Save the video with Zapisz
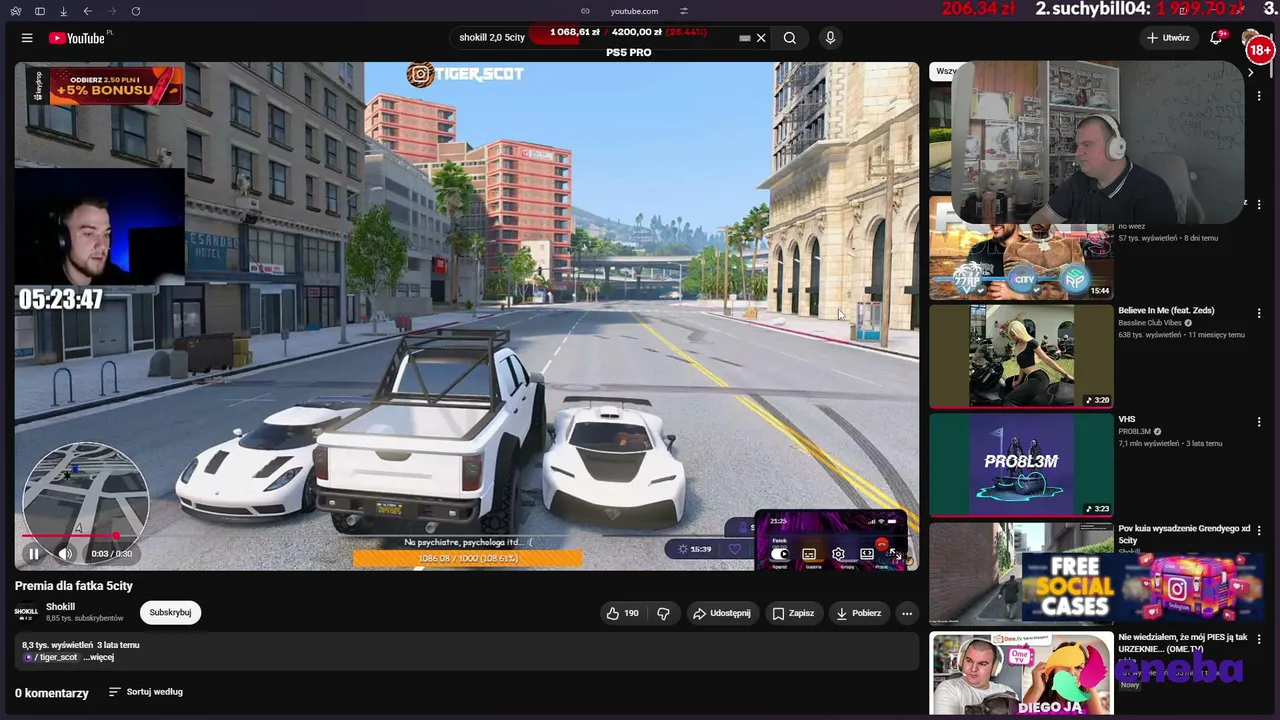 coord(793,613)
